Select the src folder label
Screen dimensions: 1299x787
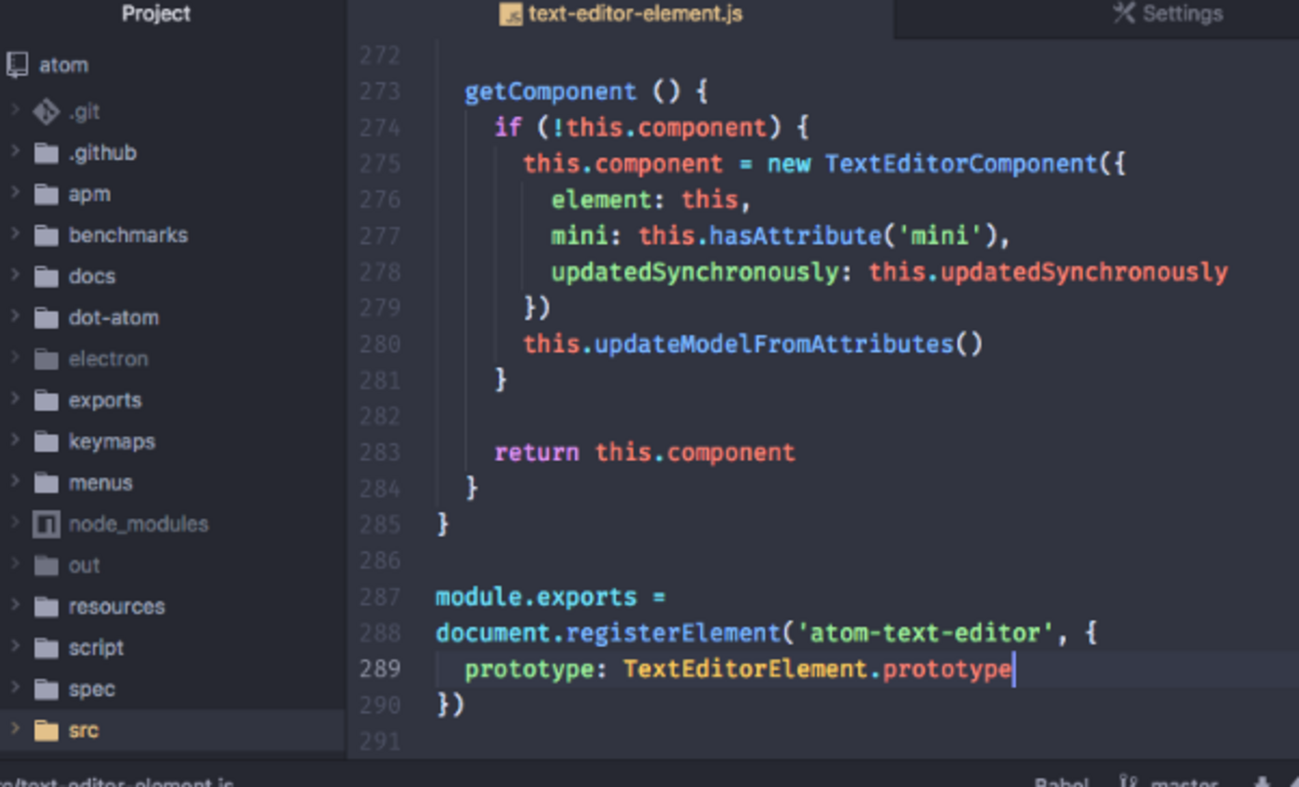click(x=84, y=731)
